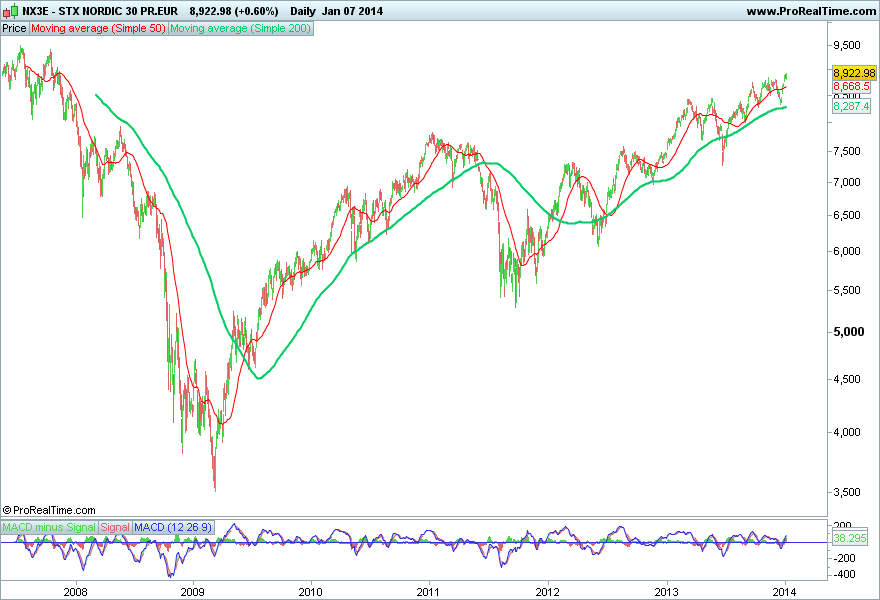
Task: Click the 3,500 price axis label
Action: pyautogui.click(x=847, y=492)
